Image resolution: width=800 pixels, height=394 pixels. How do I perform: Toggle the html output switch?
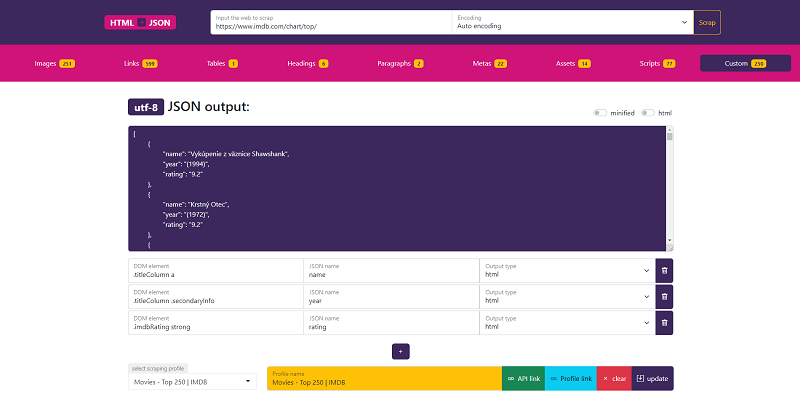click(647, 113)
